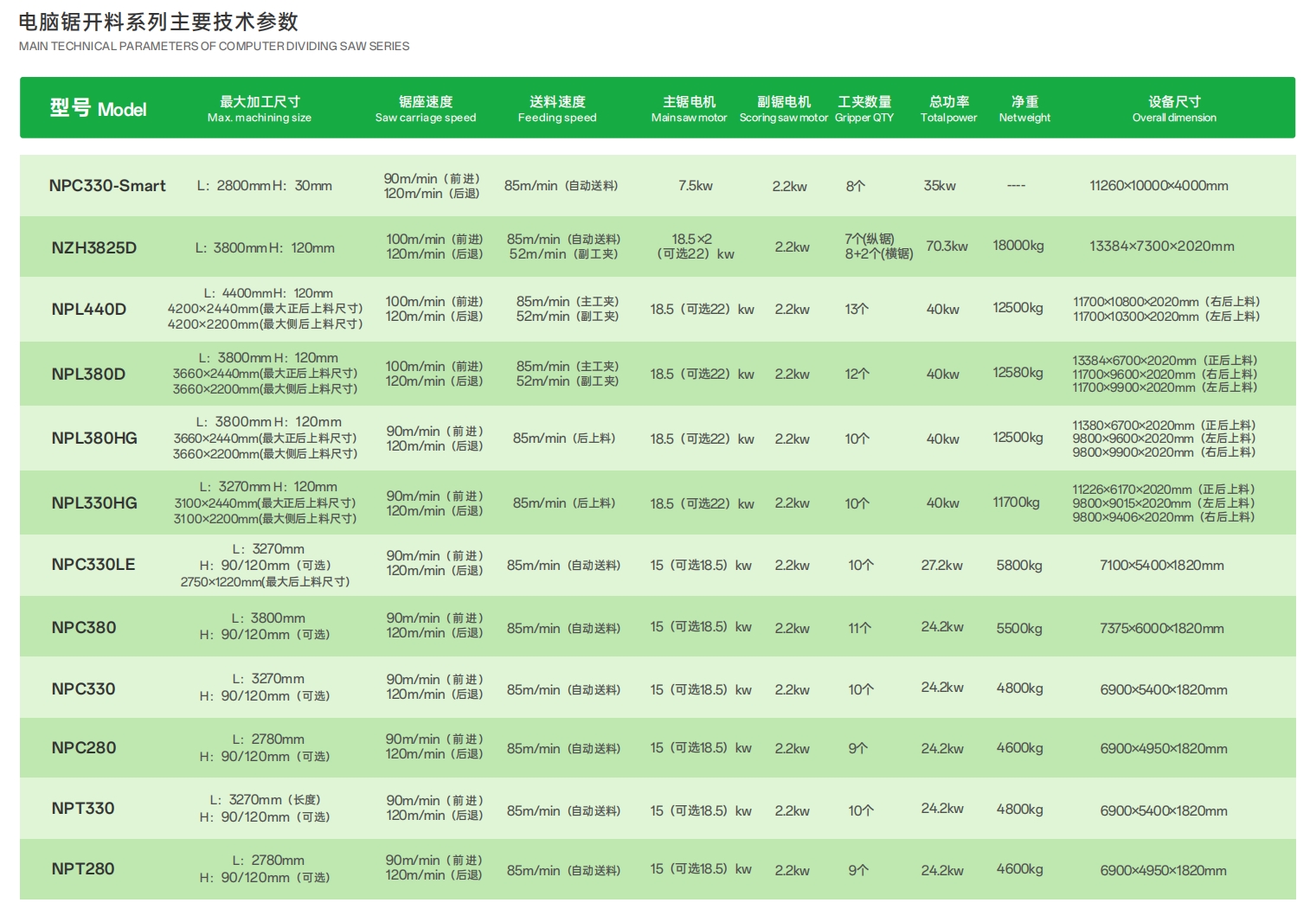The height and width of the screenshot is (909, 1316).
Task: Click the Feeding speed column header
Action: [x=557, y=109]
